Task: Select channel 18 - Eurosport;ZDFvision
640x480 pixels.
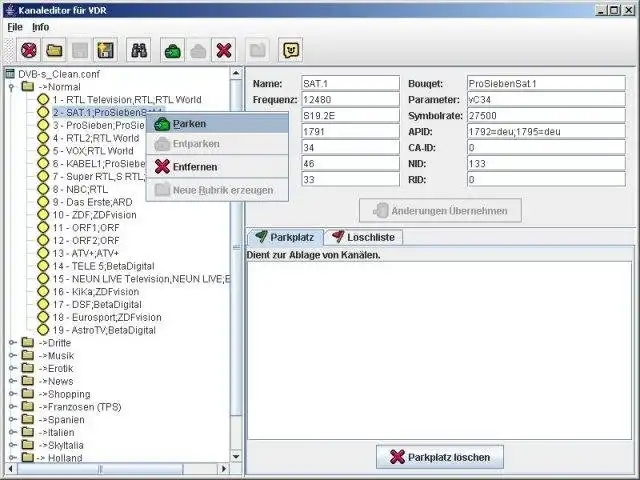Action: click(x=107, y=317)
